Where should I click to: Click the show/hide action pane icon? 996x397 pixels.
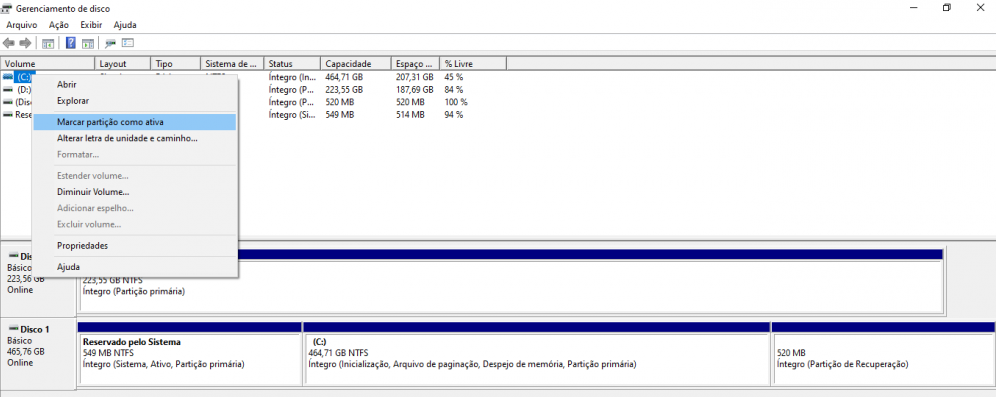[x=88, y=43]
